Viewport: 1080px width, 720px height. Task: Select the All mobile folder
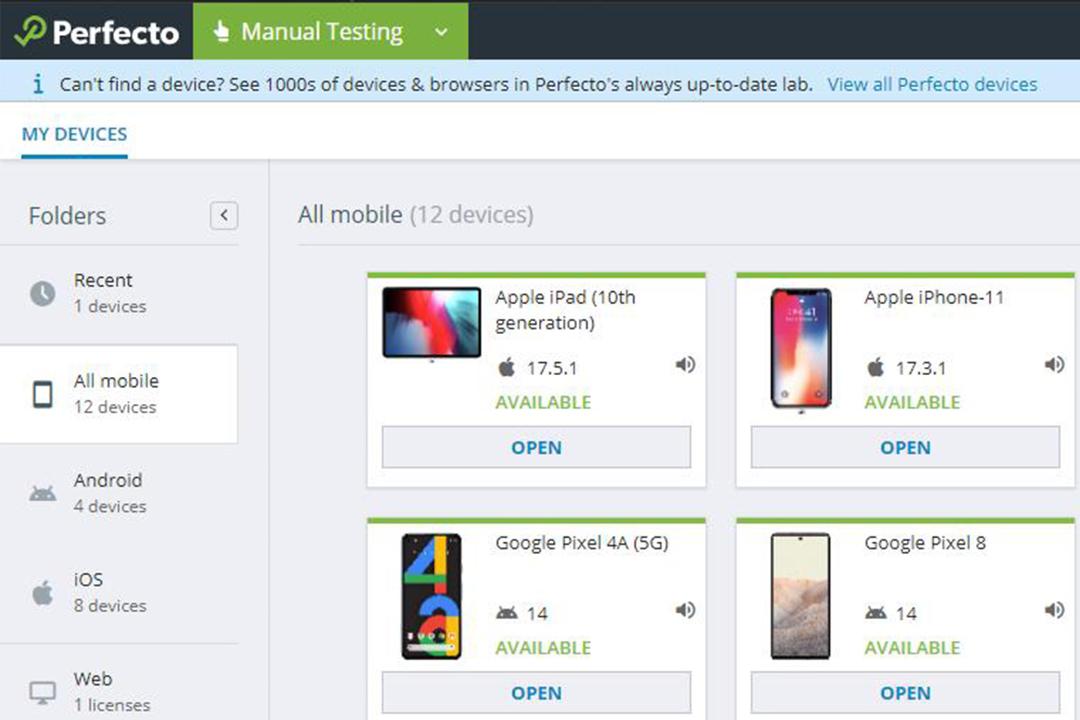pyautogui.click(x=119, y=394)
